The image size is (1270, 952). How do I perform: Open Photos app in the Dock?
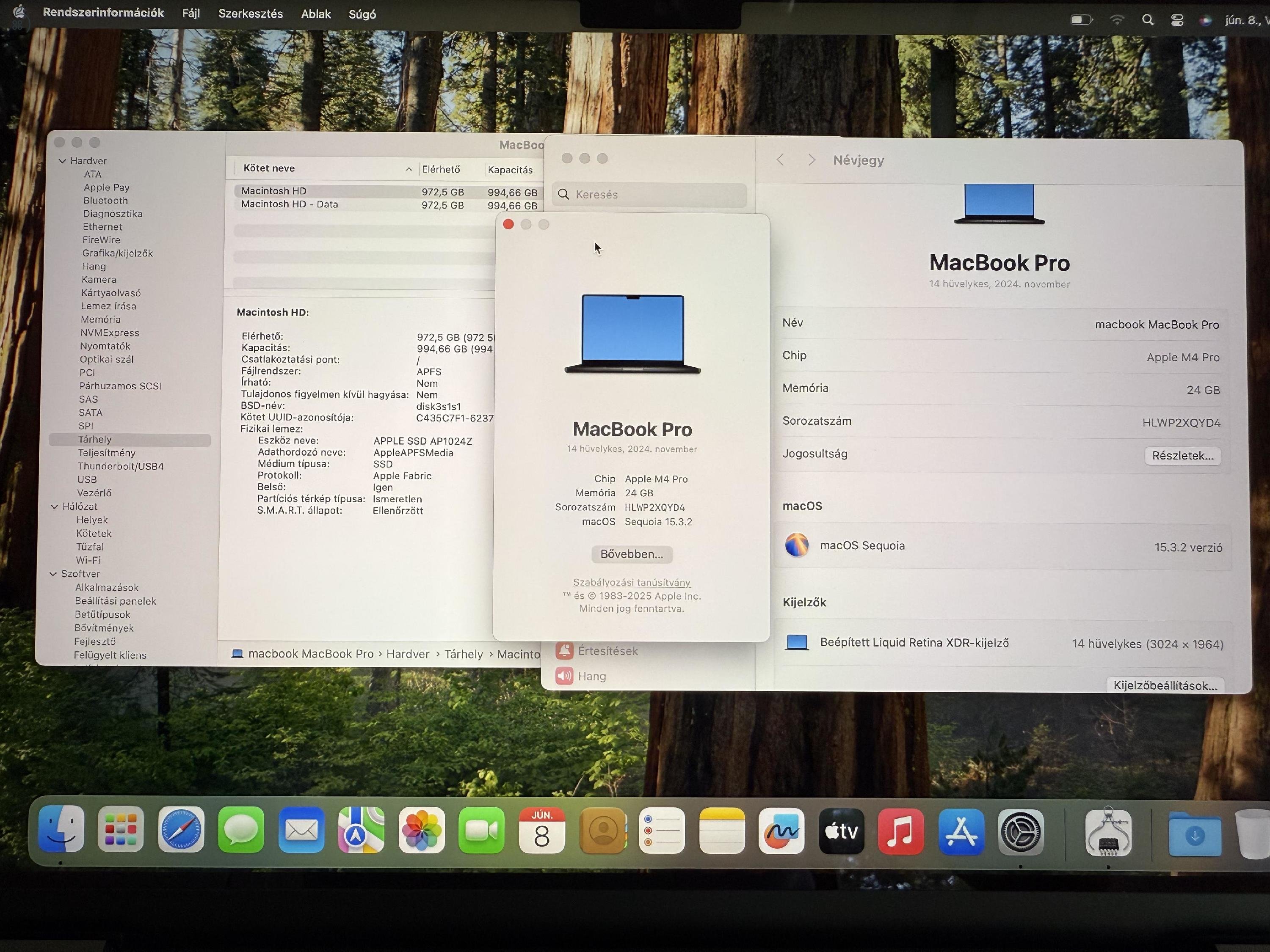coord(421,830)
